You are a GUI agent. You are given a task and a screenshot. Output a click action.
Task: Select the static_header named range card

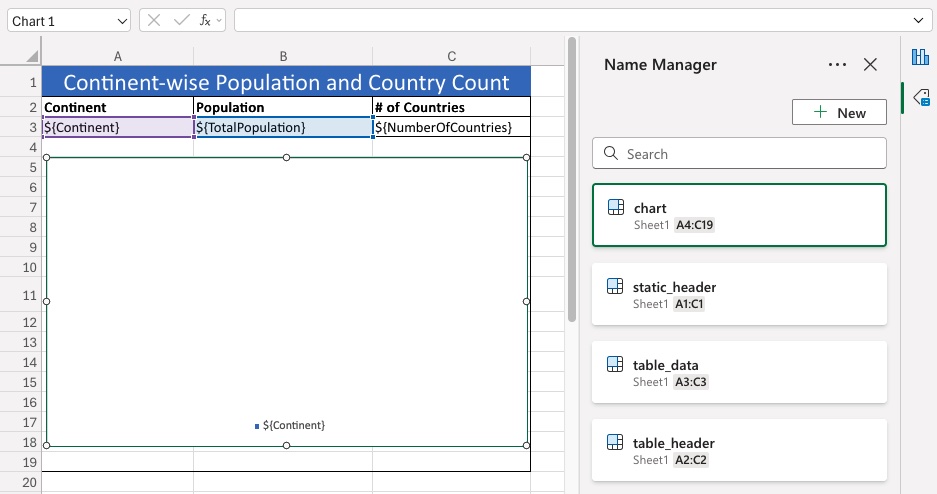coord(739,294)
